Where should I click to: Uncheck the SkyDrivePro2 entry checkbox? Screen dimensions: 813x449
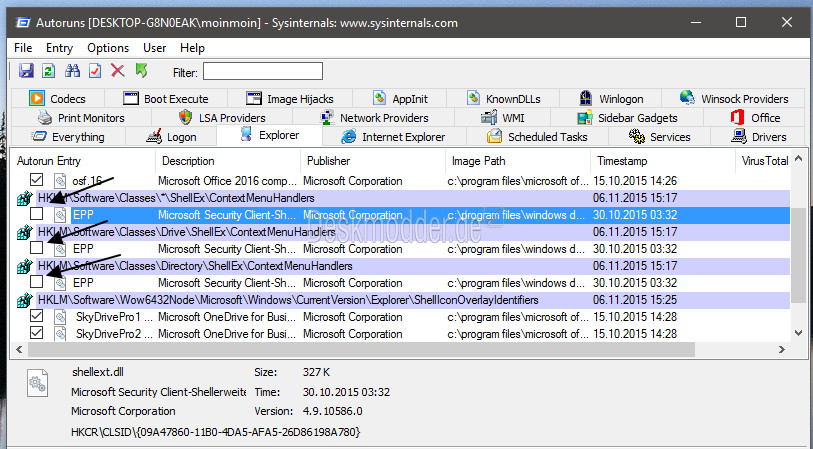coord(36,333)
